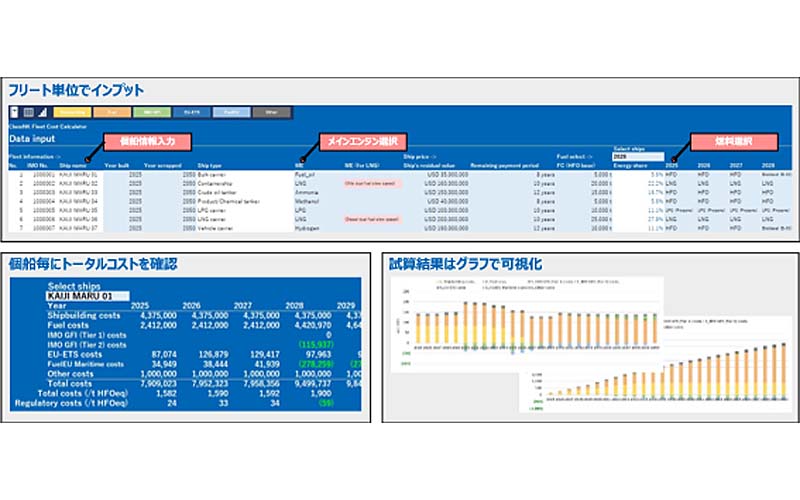Click the FC (HFO base) column header
The height and width of the screenshot is (500, 800).
[577, 165]
